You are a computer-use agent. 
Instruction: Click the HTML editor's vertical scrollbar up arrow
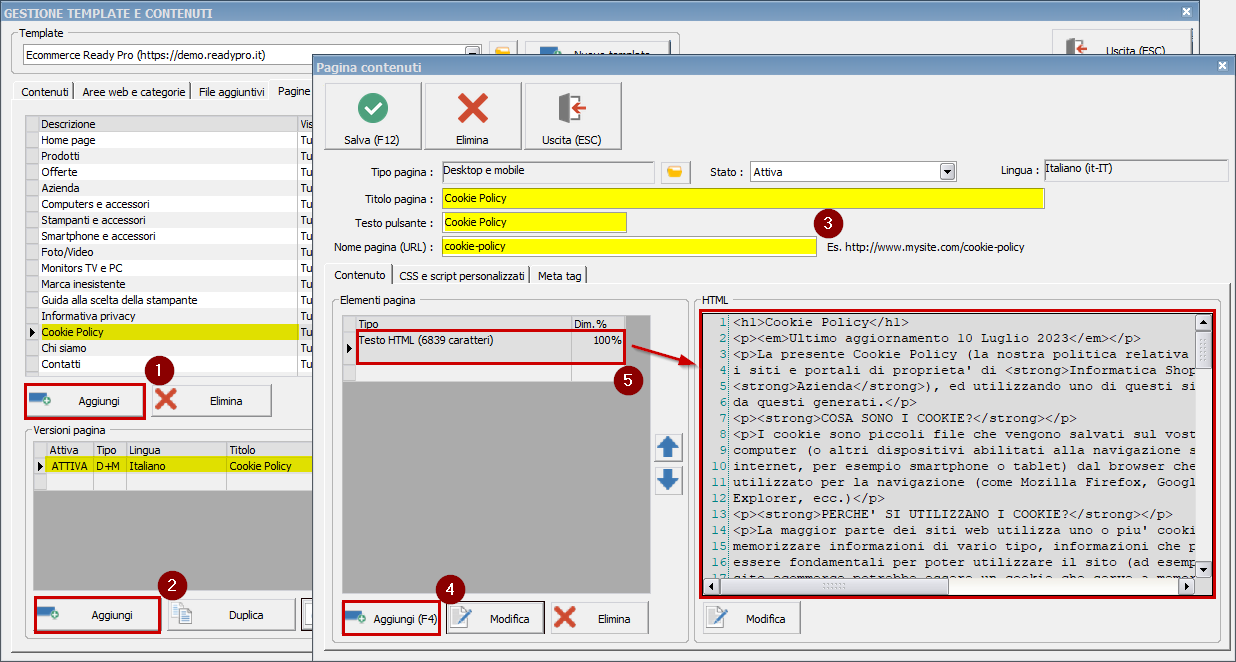point(1204,323)
